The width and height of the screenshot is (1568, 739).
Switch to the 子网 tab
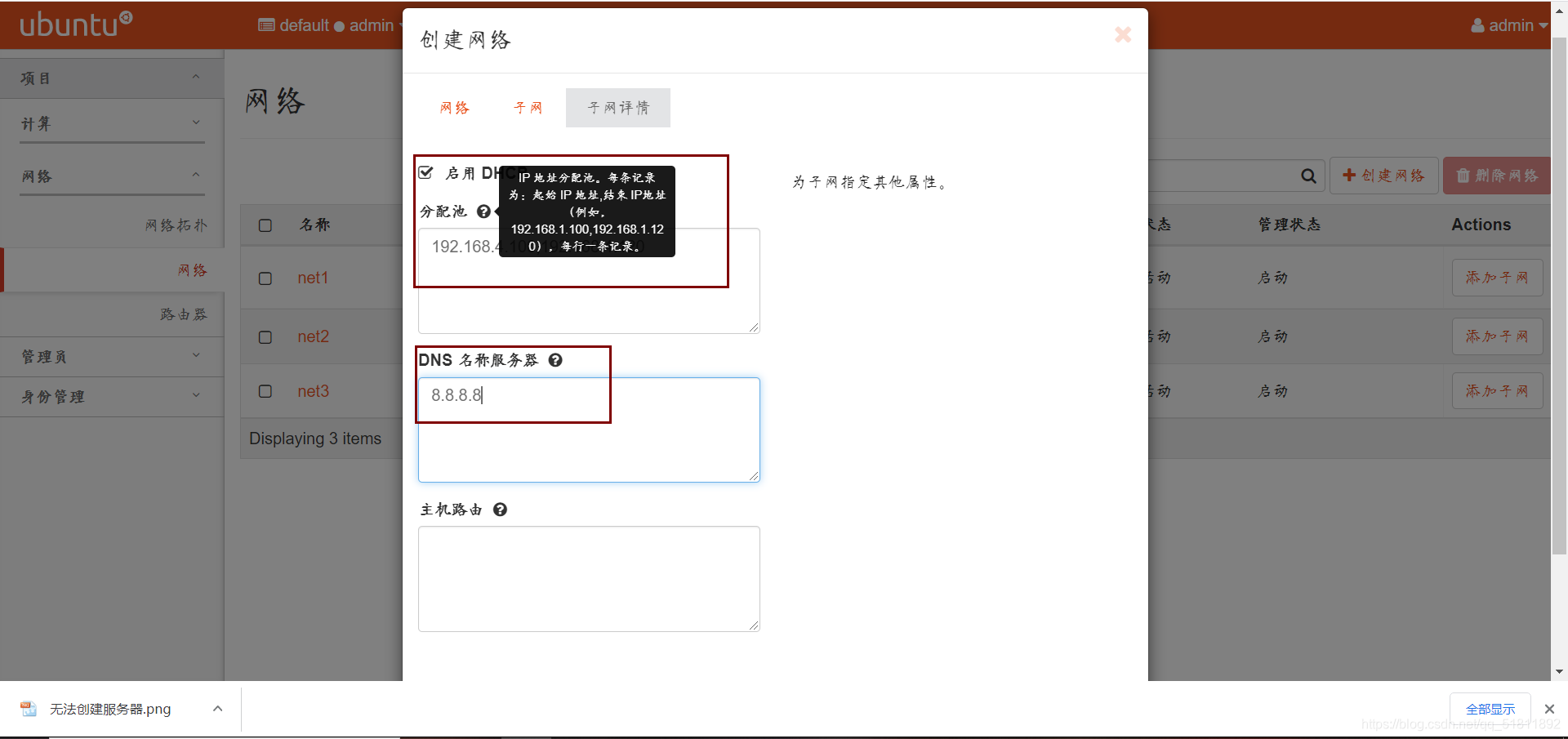point(528,107)
